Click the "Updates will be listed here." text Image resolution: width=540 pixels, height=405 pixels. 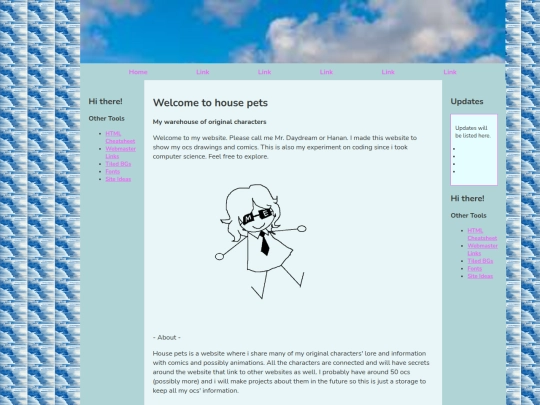[473, 132]
